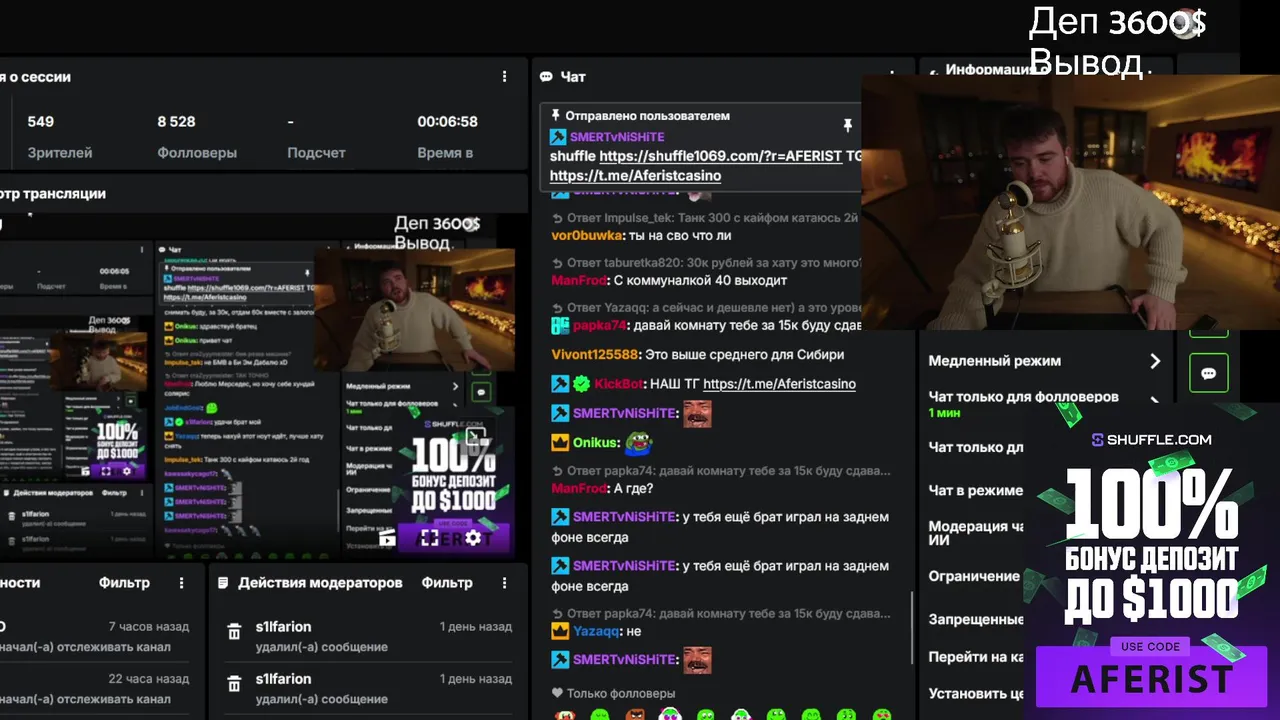Click KickBot moderator hammer badge
Image resolution: width=1280 pixels, height=720 pixels.
tap(560, 384)
